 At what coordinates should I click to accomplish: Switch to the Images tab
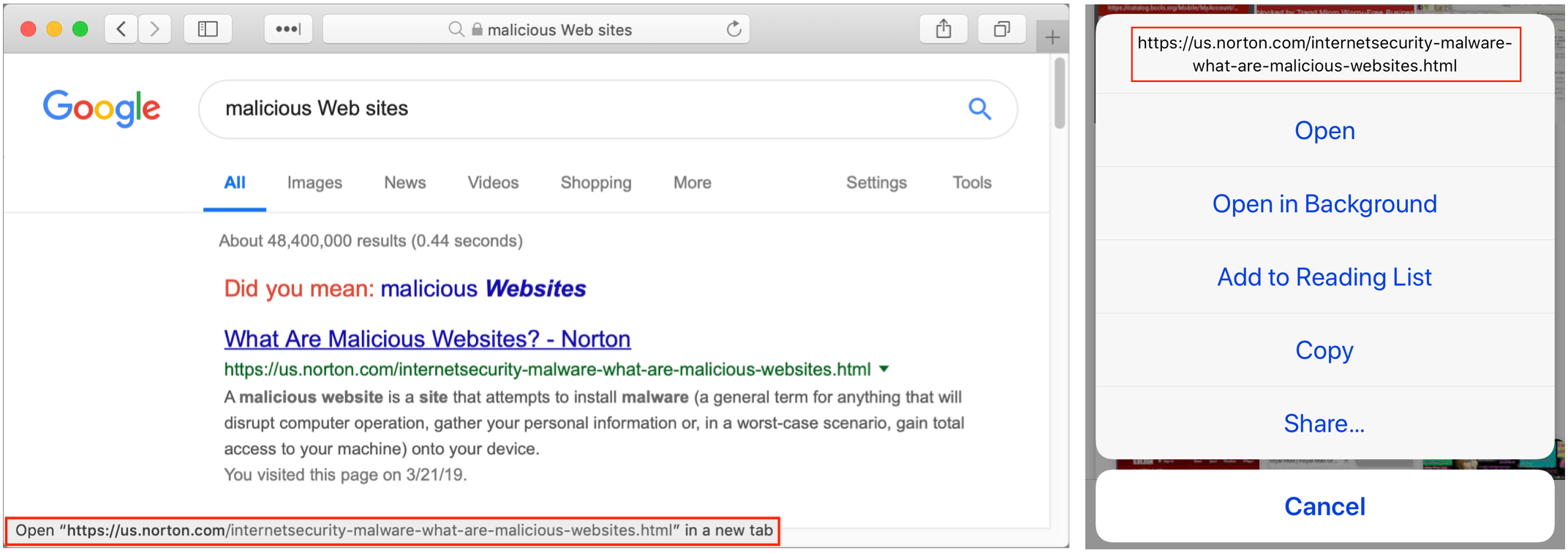click(314, 183)
